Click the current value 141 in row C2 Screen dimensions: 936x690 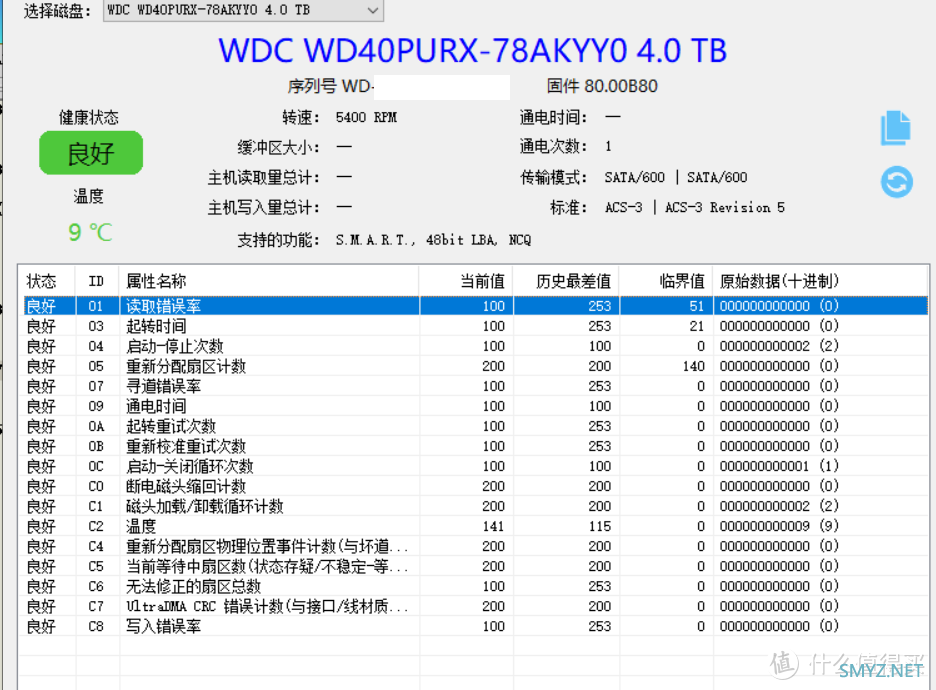click(493, 526)
